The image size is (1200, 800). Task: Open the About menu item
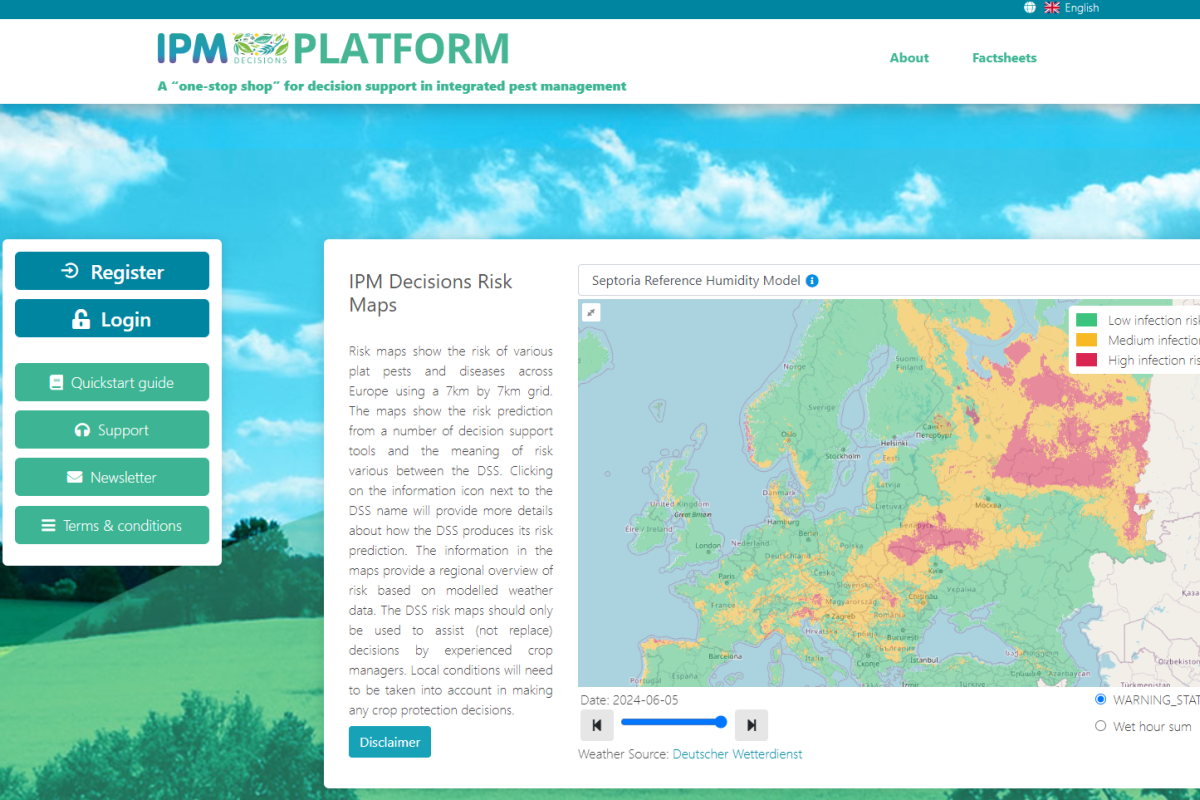(909, 58)
